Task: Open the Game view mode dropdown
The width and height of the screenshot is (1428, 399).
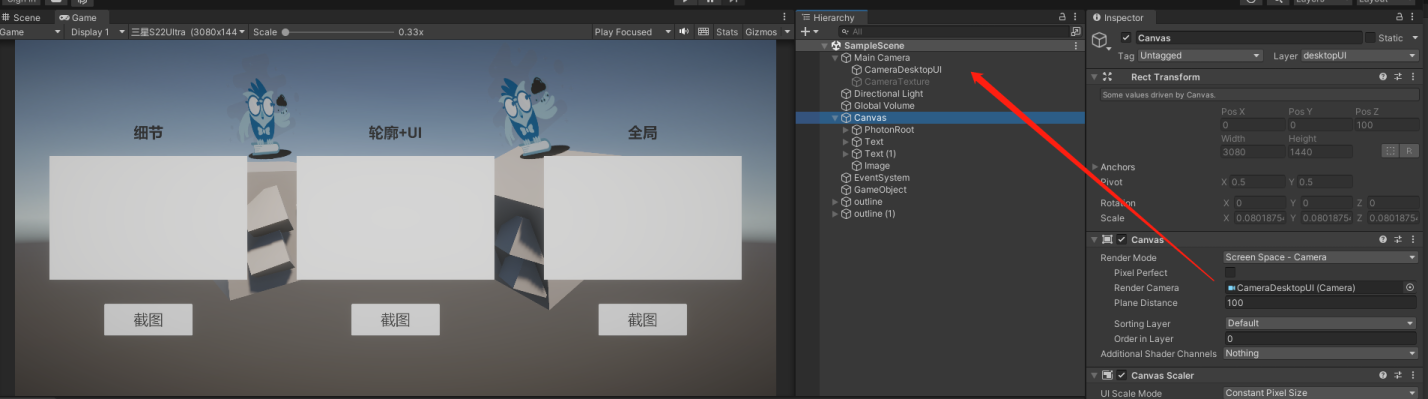Action: (x=31, y=32)
